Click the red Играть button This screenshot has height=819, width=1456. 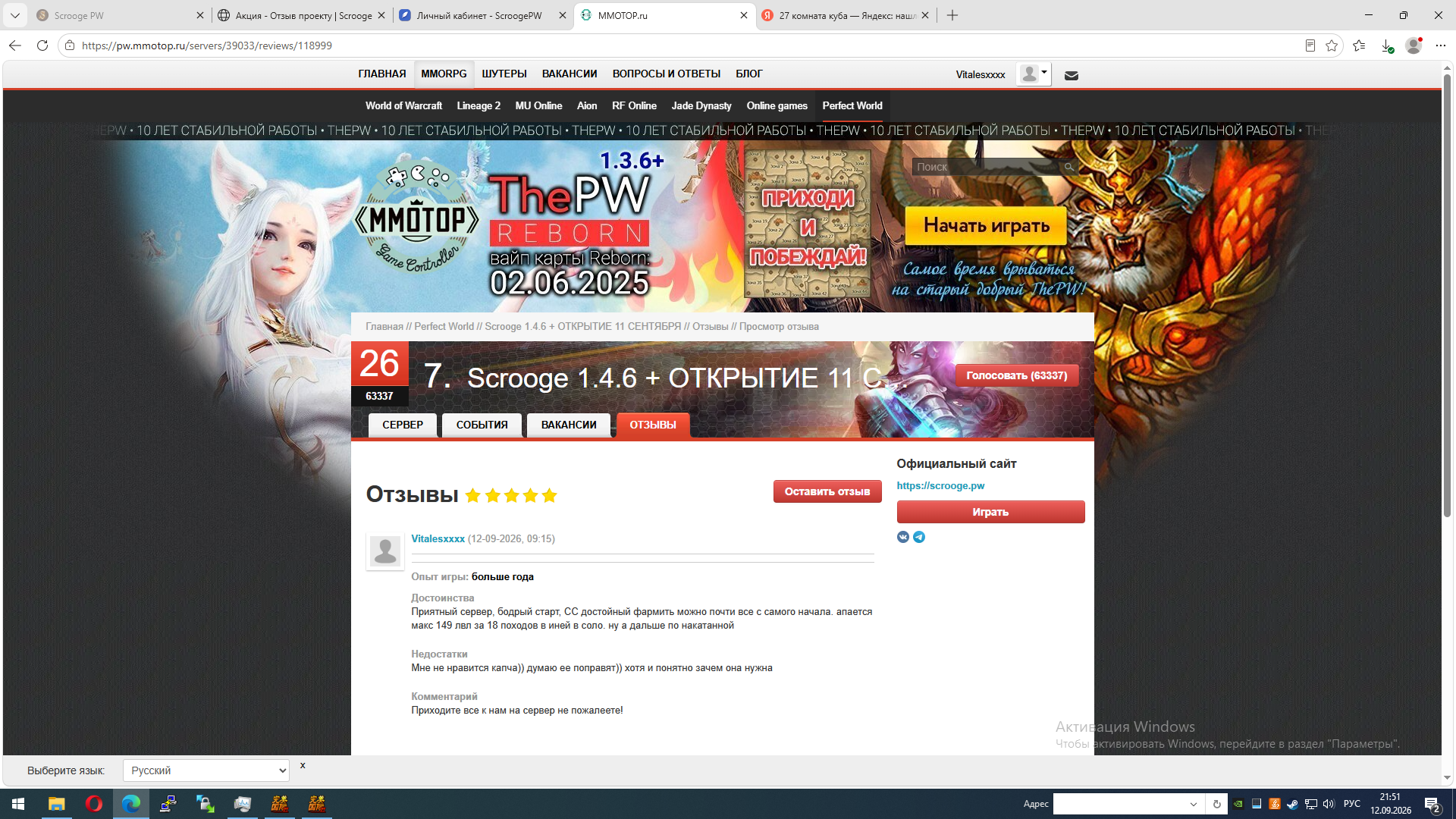990,512
